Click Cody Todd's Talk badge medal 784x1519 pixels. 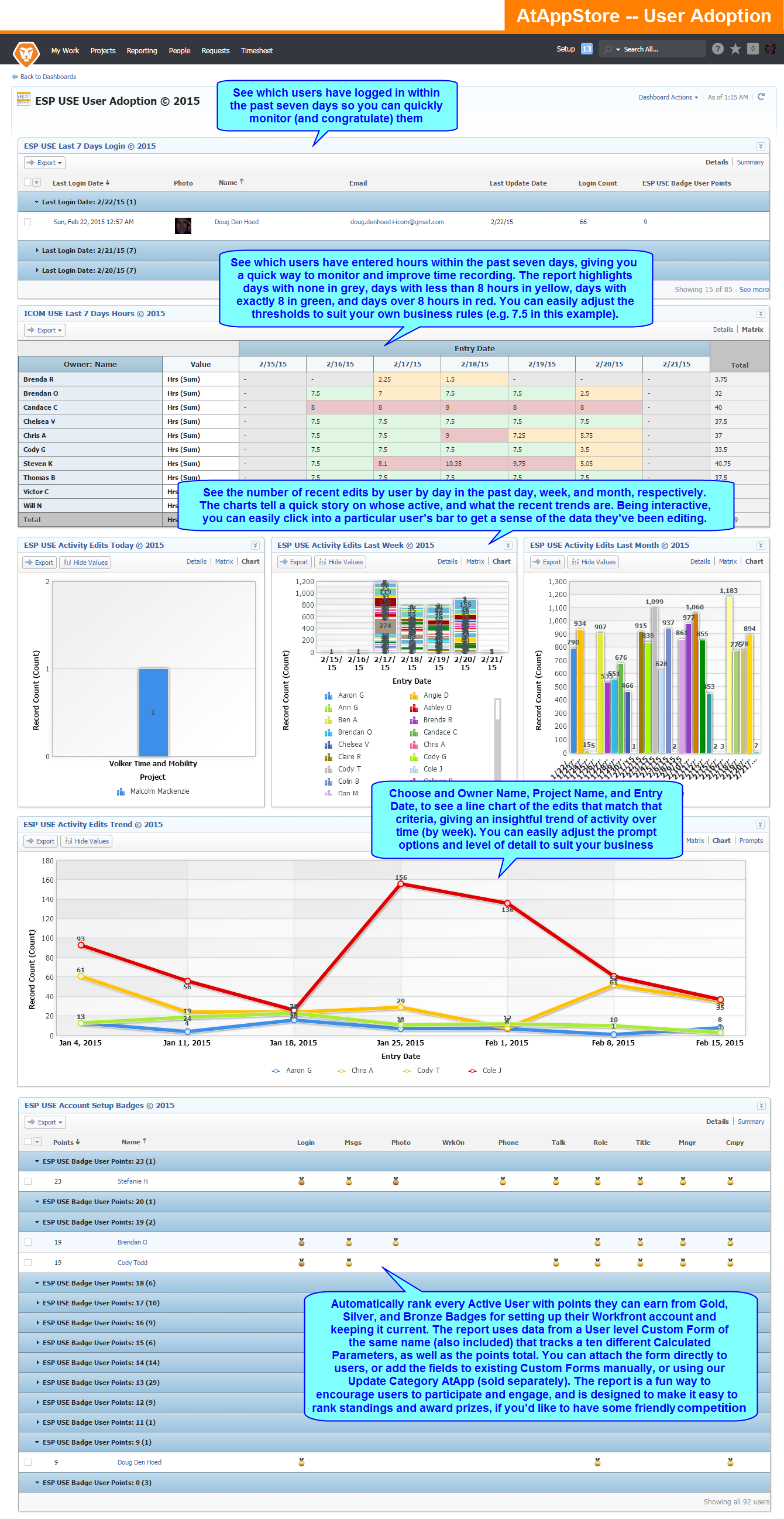pyautogui.click(x=556, y=1263)
